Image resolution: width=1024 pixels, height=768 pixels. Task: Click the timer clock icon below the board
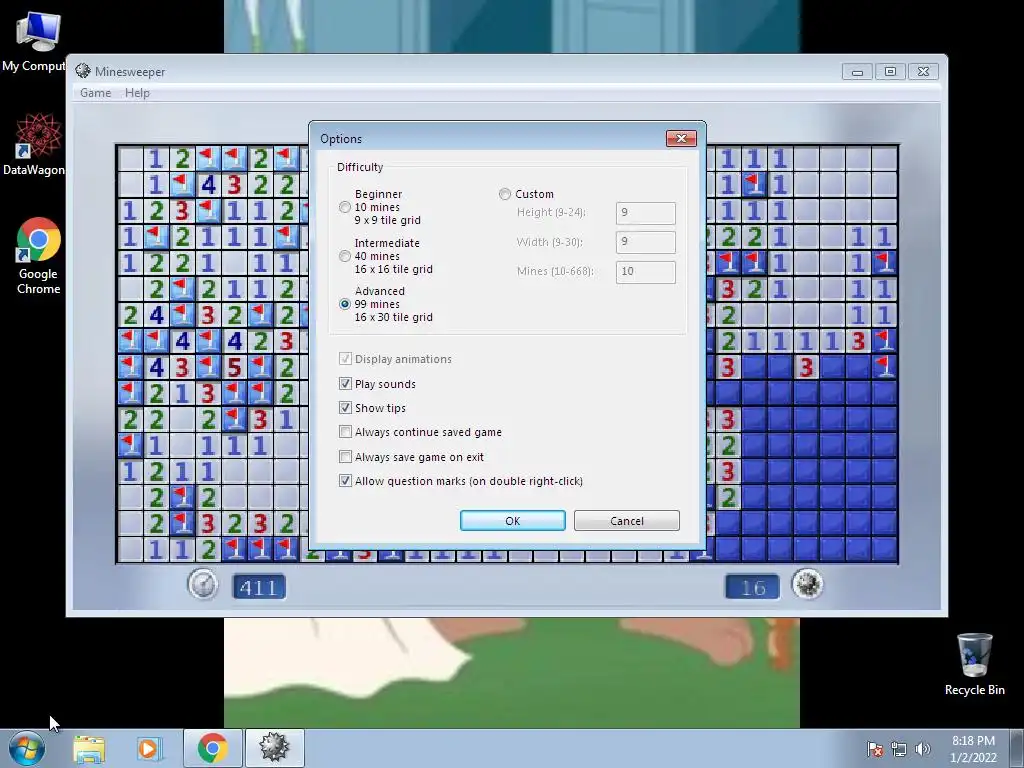(x=203, y=584)
